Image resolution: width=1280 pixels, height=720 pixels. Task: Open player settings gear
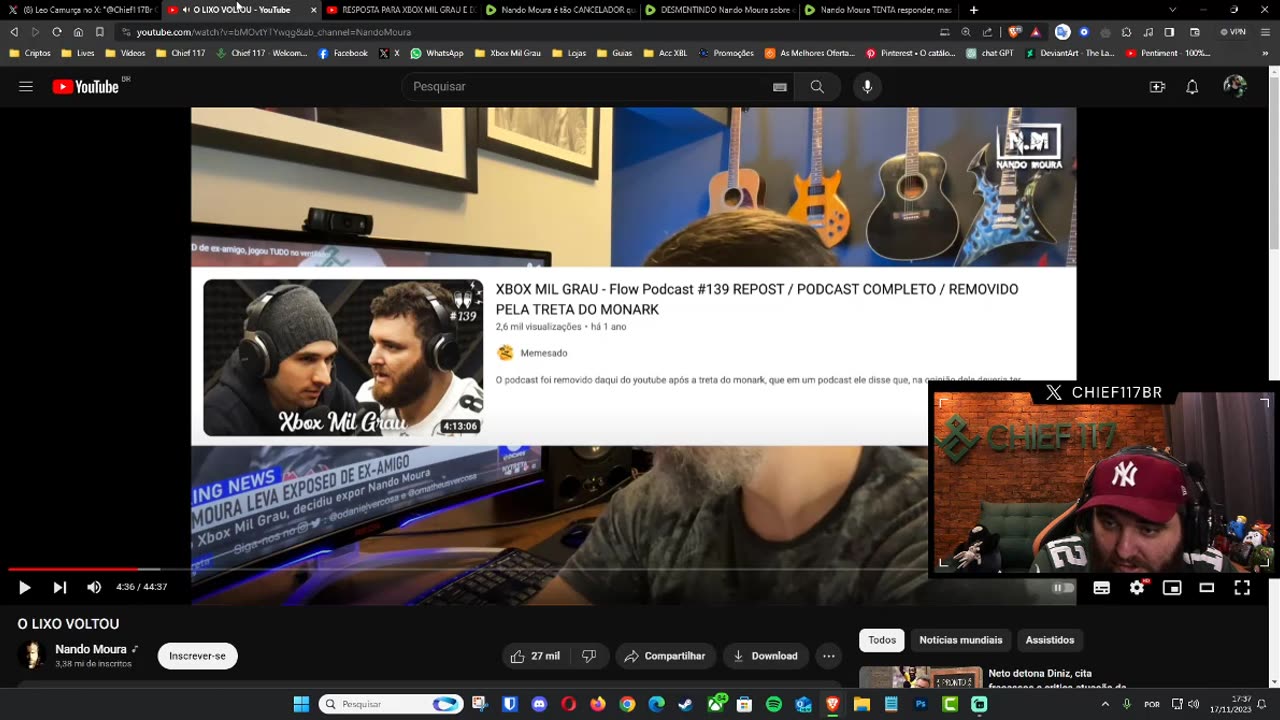[x=1137, y=588]
